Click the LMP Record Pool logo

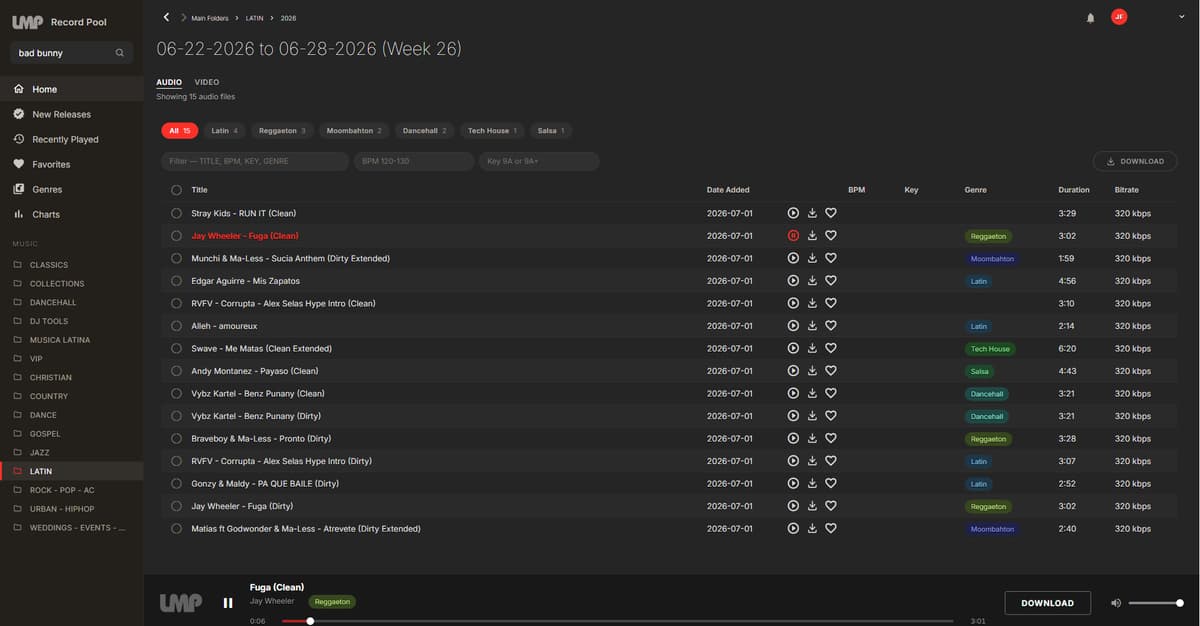pyautogui.click(x=59, y=22)
